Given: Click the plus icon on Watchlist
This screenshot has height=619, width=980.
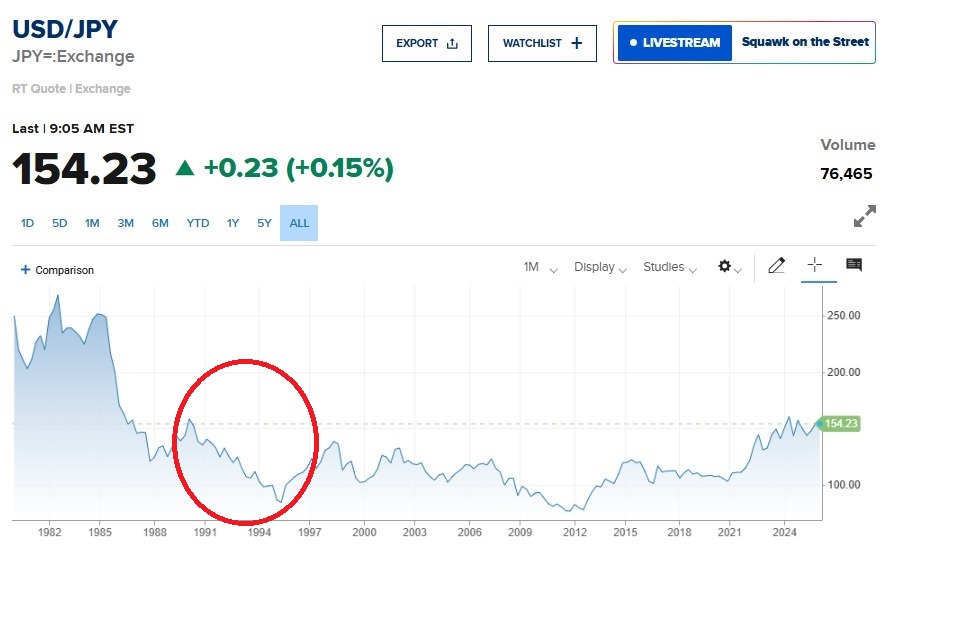Looking at the screenshot, I should [576, 43].
